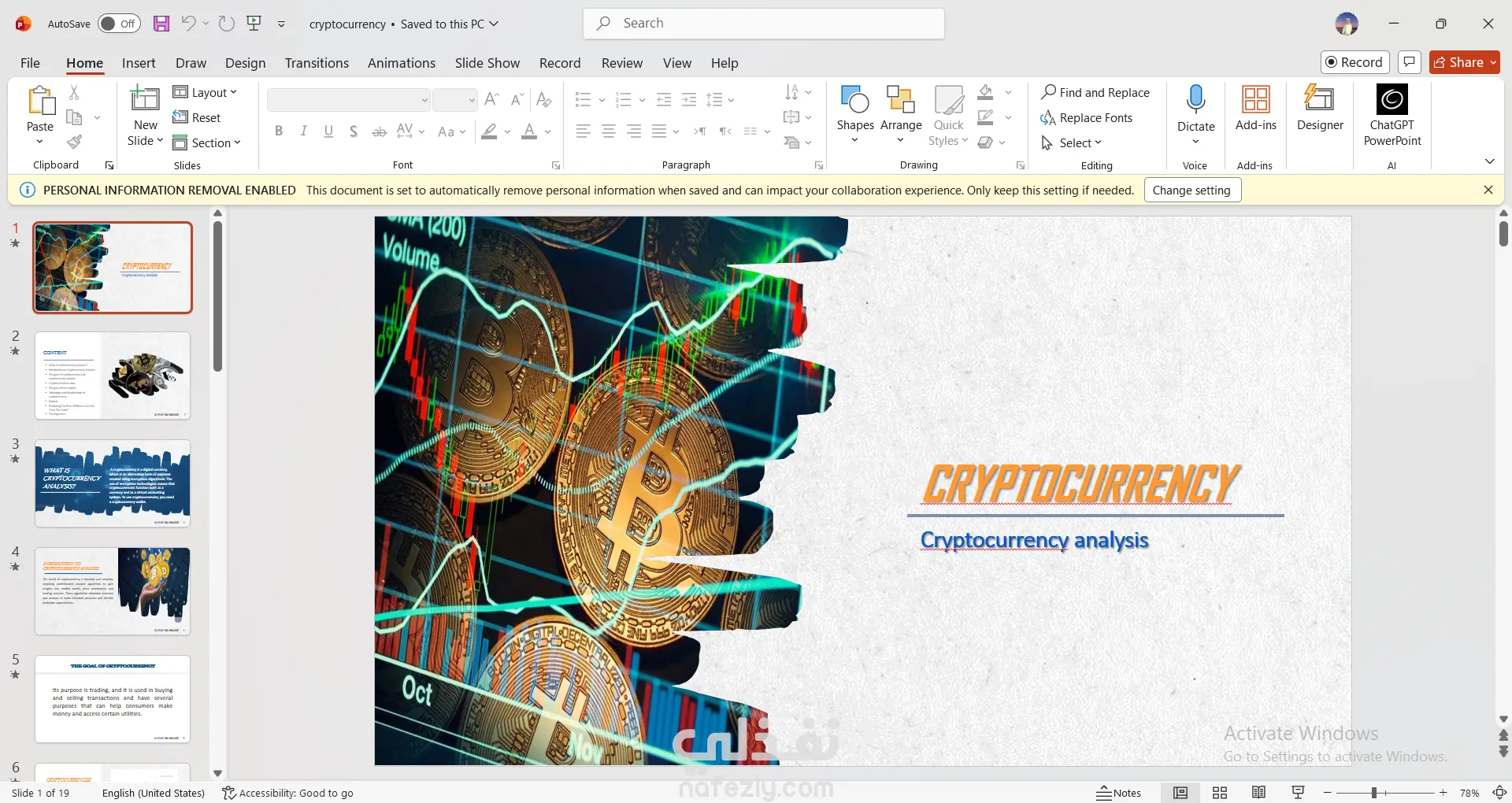Open the font size combo box
The height and width of the screenshot is (803, 1512).
coord(455,100)
